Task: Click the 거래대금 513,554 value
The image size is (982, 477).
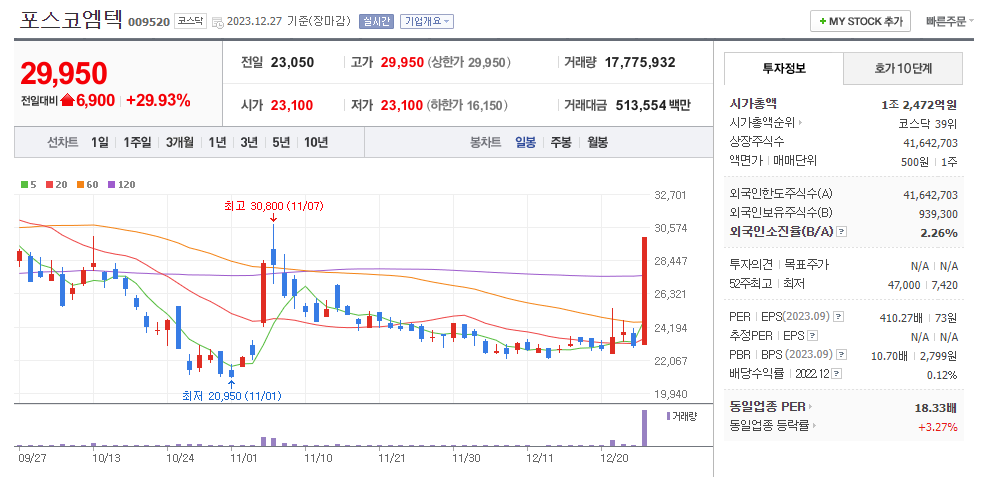Action: (x=641, y=105)
